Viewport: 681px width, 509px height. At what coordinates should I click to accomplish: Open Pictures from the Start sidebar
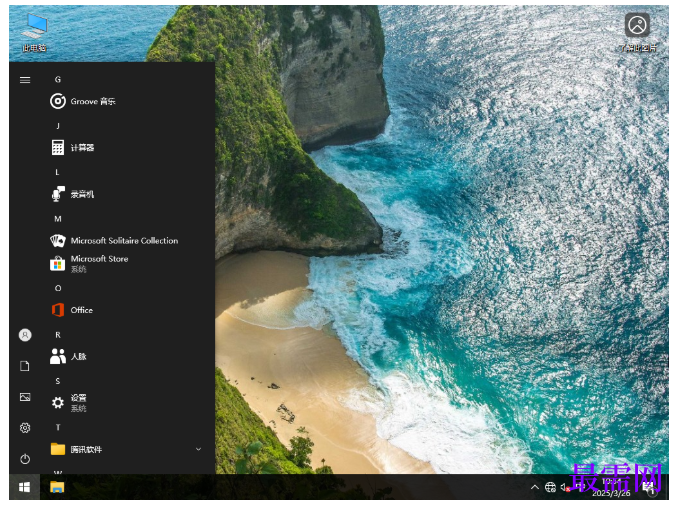point(25,397)
